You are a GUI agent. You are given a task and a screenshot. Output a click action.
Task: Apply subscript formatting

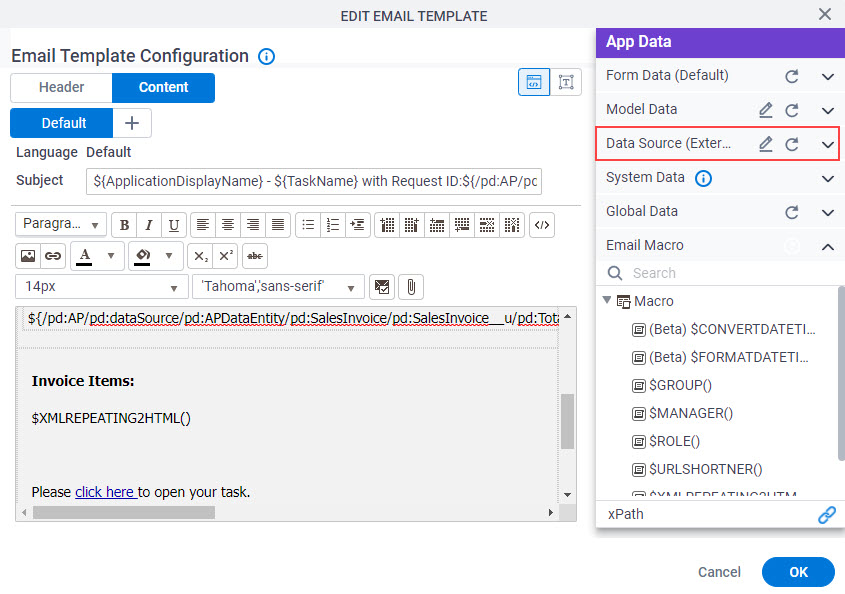pos(200,256)
